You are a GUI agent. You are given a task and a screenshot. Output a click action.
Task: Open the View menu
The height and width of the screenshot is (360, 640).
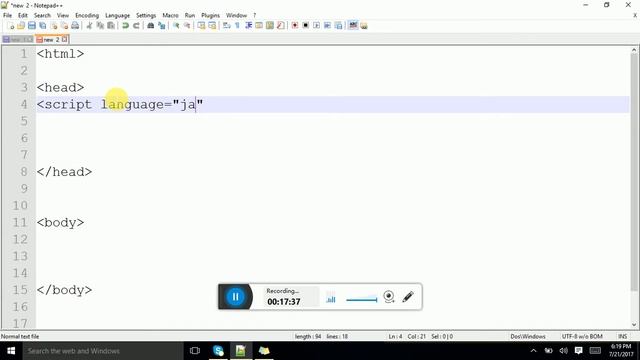point(62,15)
